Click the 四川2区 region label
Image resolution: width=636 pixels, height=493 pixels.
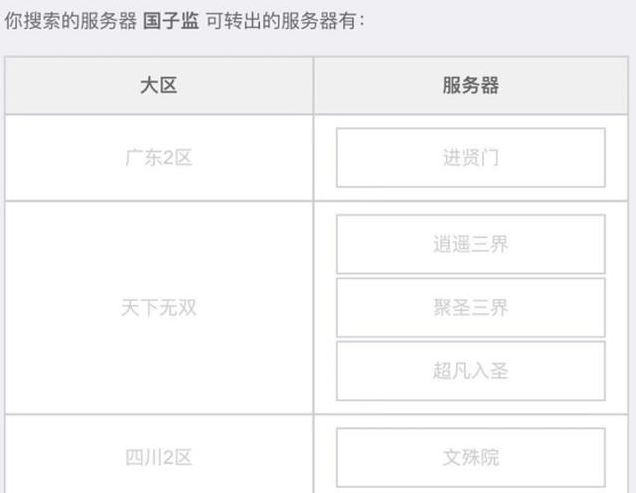coord(159,457)
